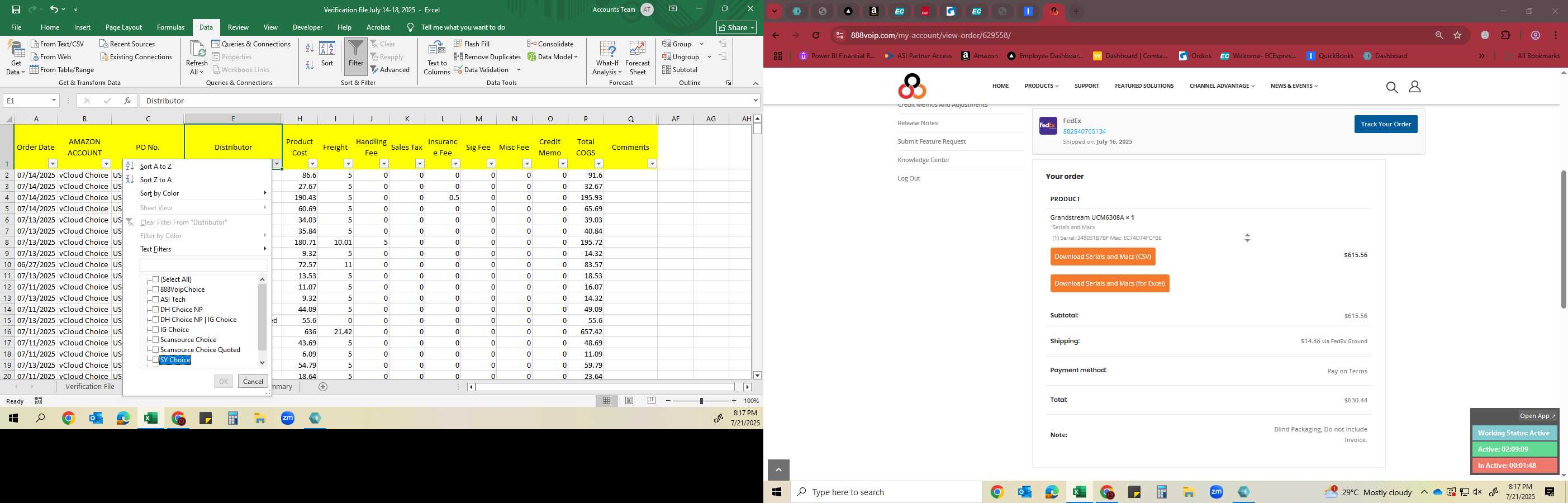The image size is (1568, 503).
Task: Click the Windows taskbar search box
Action: (x=886, y=492)
